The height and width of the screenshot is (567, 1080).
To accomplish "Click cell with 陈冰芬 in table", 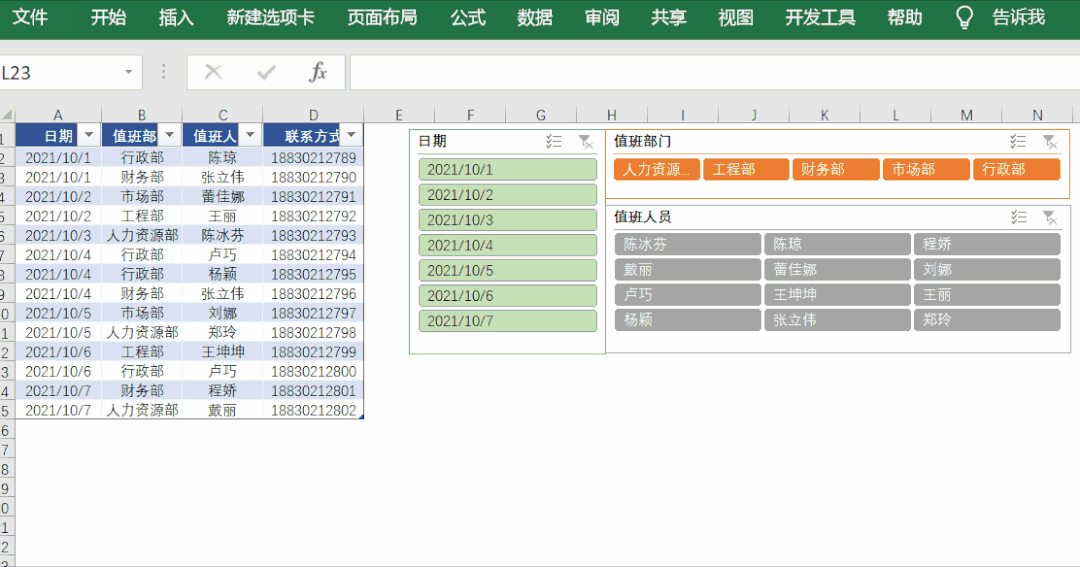I will pyautogui.click(x=222, y=236).
